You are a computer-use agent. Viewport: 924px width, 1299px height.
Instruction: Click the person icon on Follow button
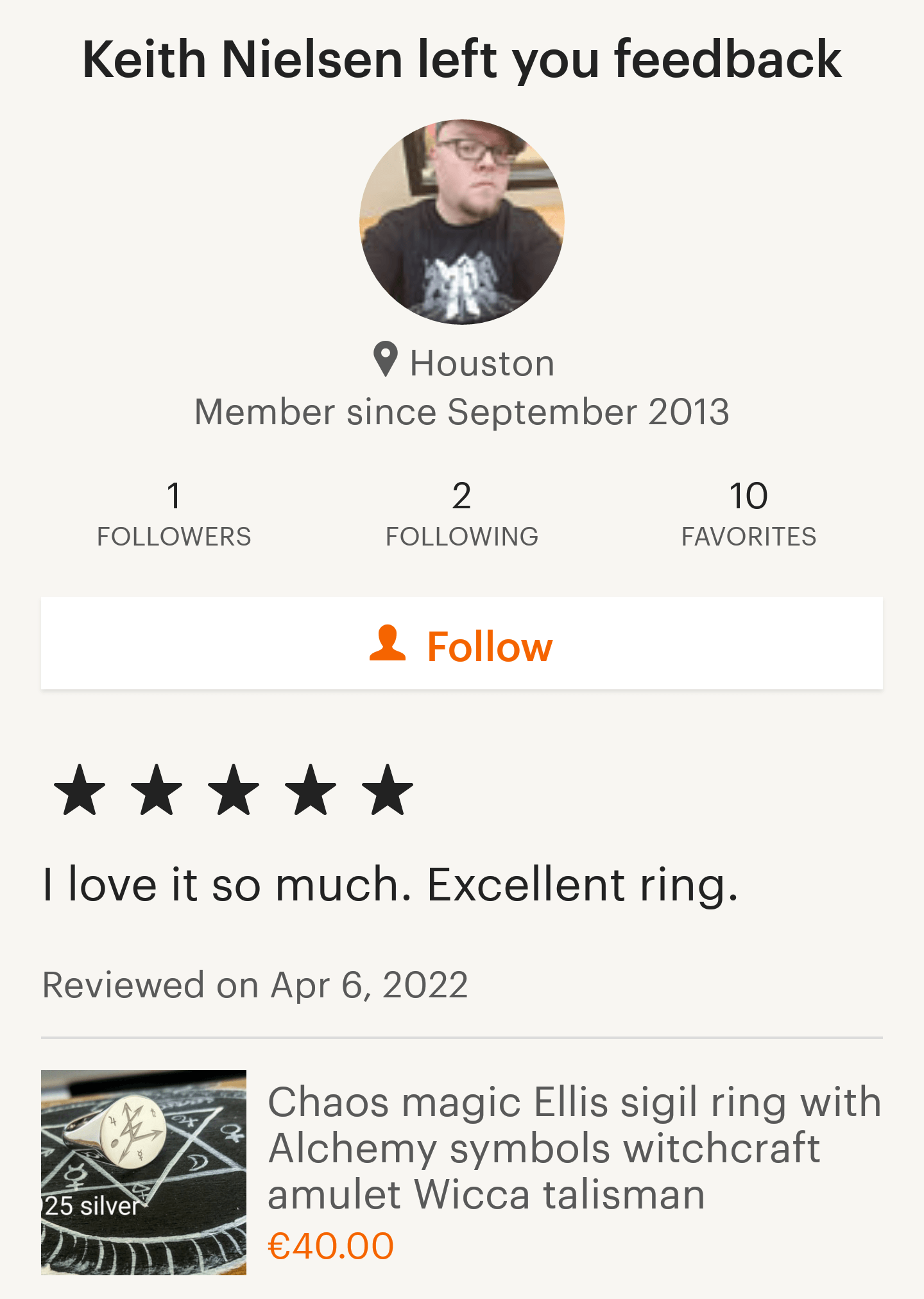pos(388,643)
